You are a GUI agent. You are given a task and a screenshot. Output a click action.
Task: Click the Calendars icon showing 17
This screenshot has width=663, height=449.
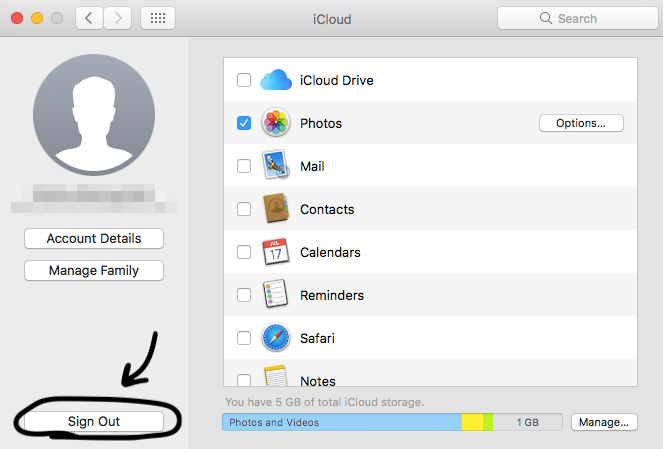coord(276,252)
